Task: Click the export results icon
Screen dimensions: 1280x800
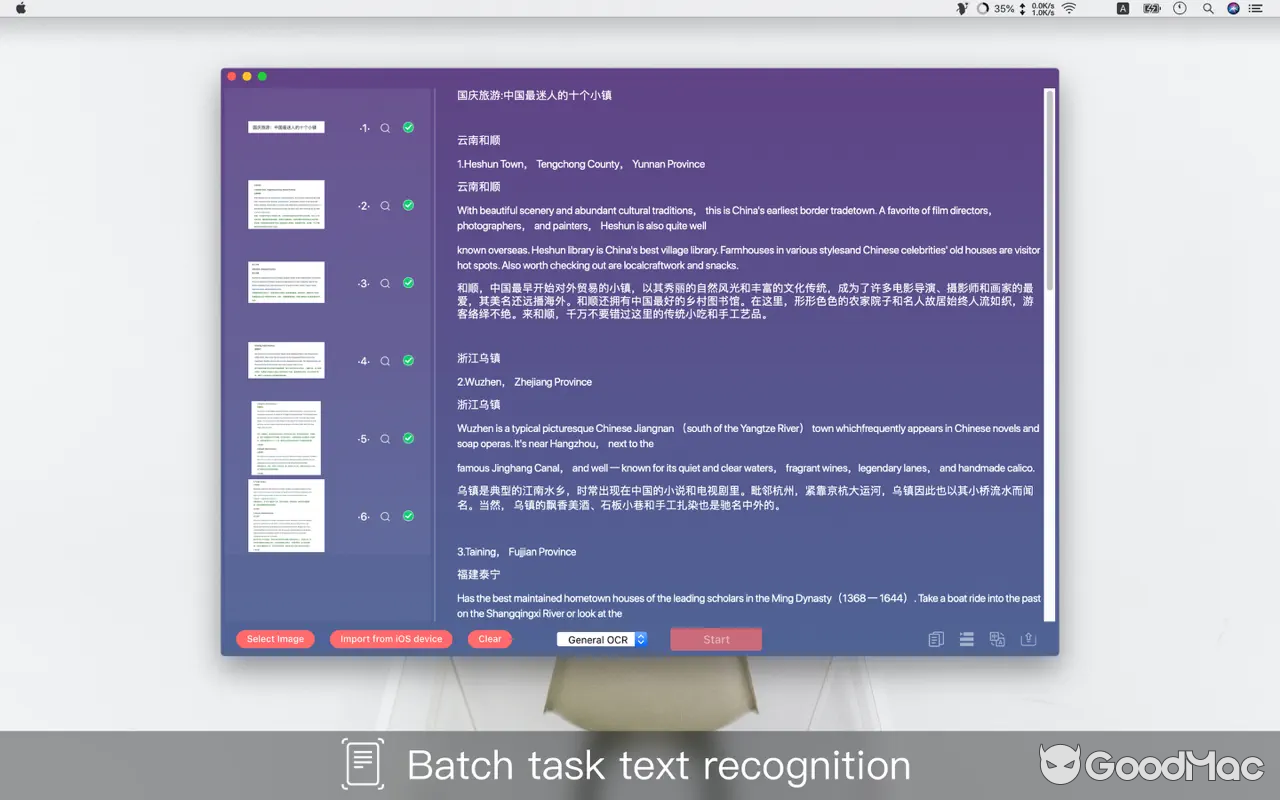Action: point(1028,638)
